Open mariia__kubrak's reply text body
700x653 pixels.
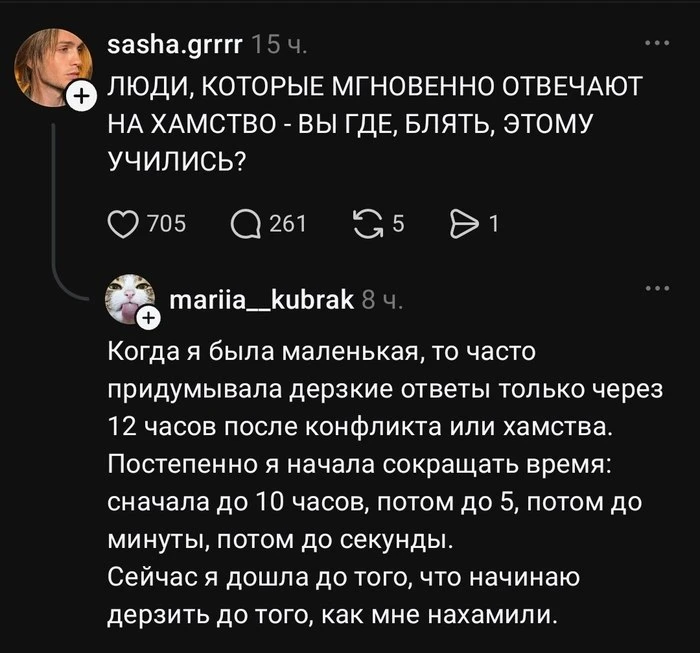point(385,483)
